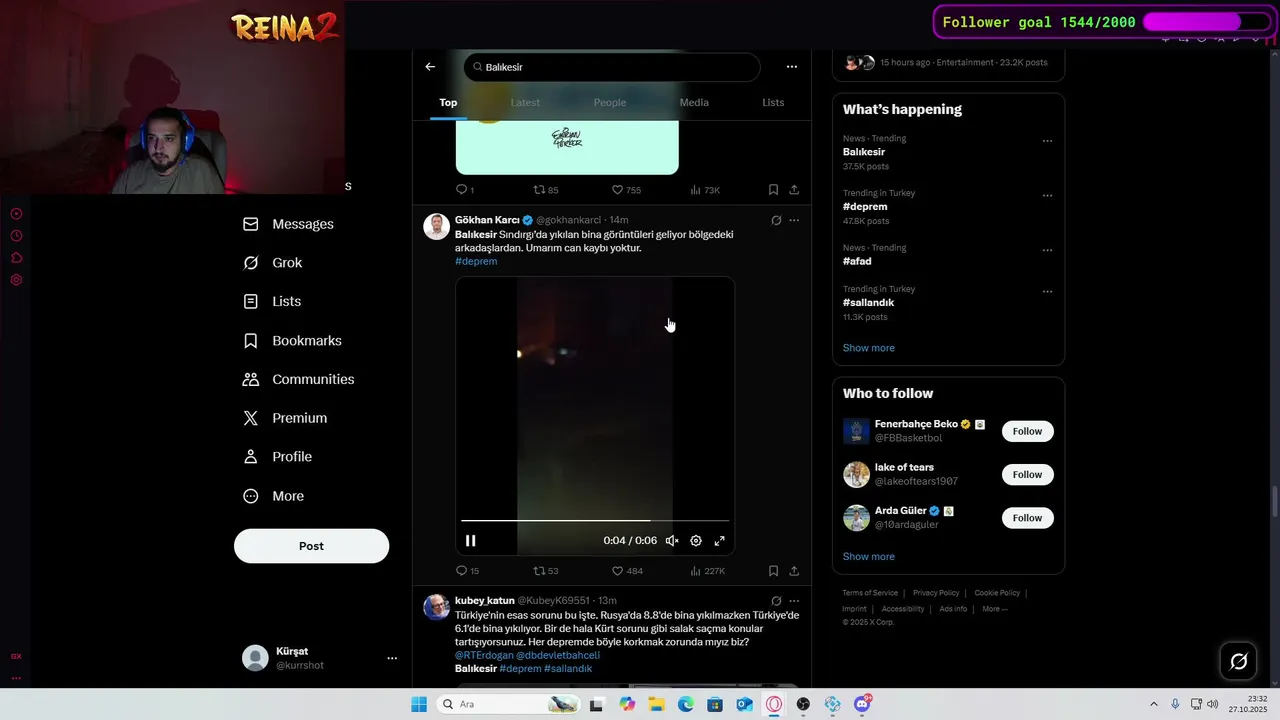
Task: Open Opera GX sidebar history clock icon
Action: pyautogui.click(x=16, y=236)
